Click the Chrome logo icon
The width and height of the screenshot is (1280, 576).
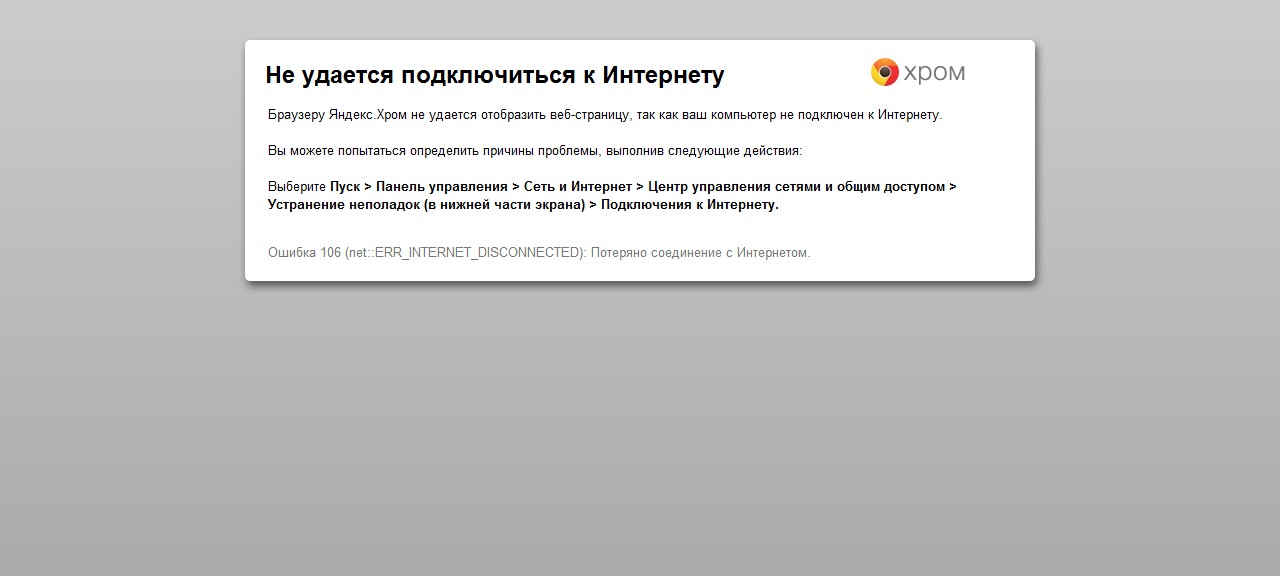pos(885,72)
